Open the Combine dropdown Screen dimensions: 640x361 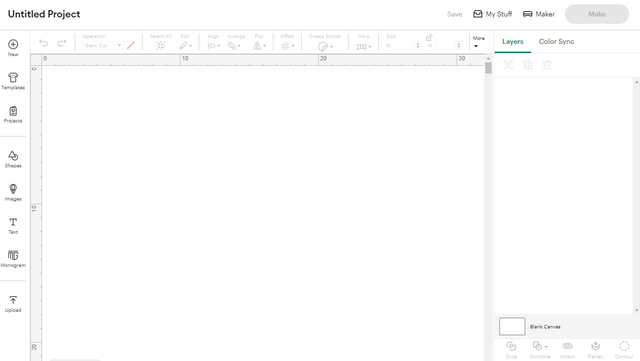pos(540,350)
